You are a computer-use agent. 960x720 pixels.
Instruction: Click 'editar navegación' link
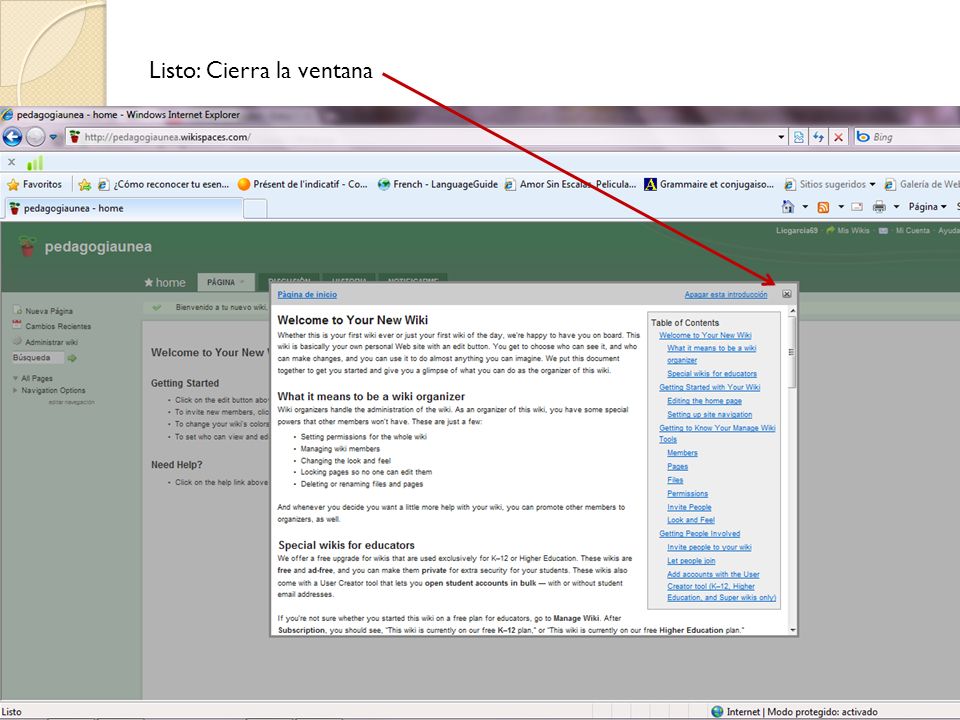click(72, 402)
